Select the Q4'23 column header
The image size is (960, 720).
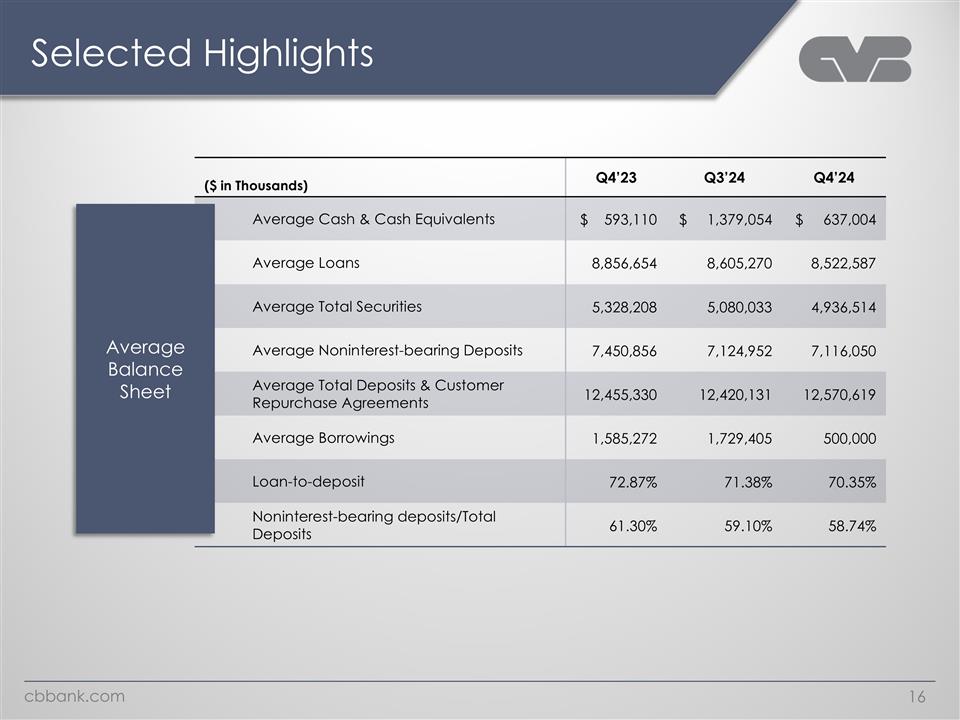[x=616, y=178]
